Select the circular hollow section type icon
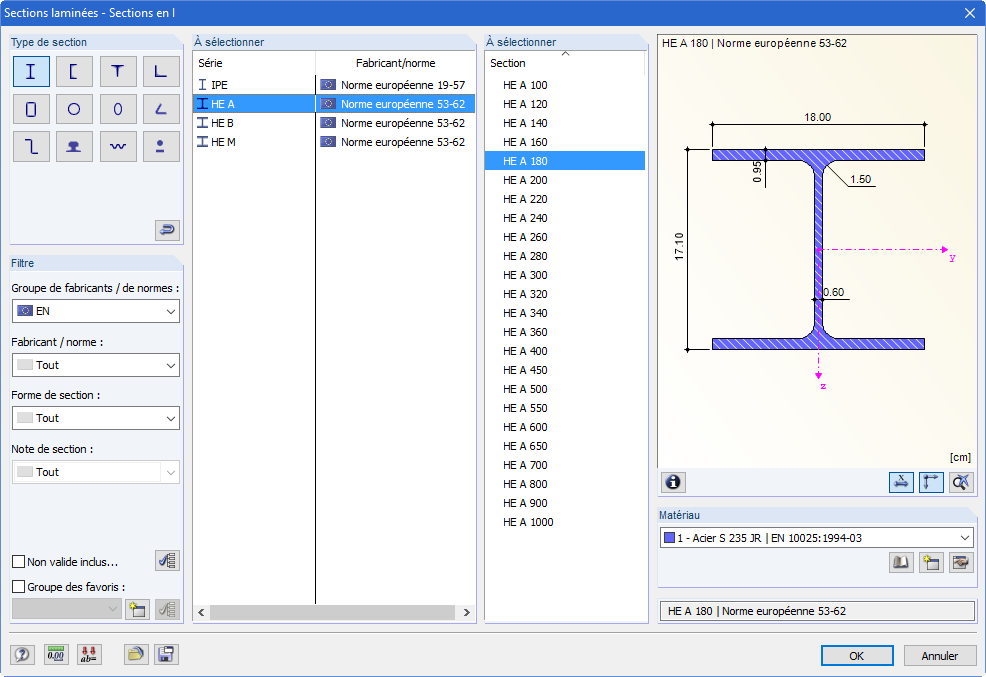The height and width of the screenshot is (677, 986). (x=74, y=109)
